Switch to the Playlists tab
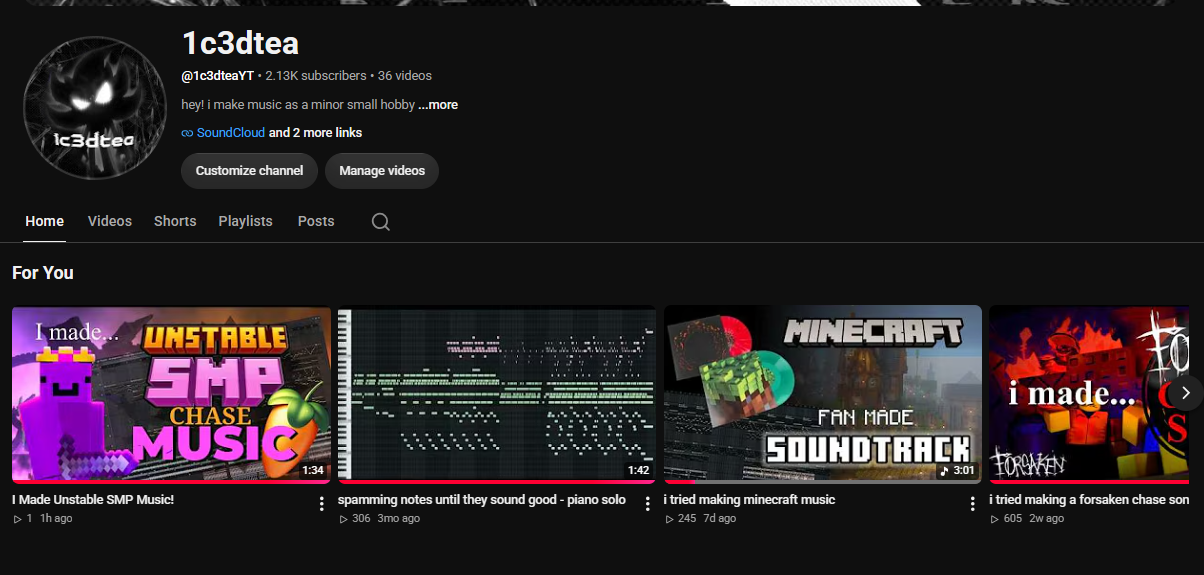 pos(246,221)
